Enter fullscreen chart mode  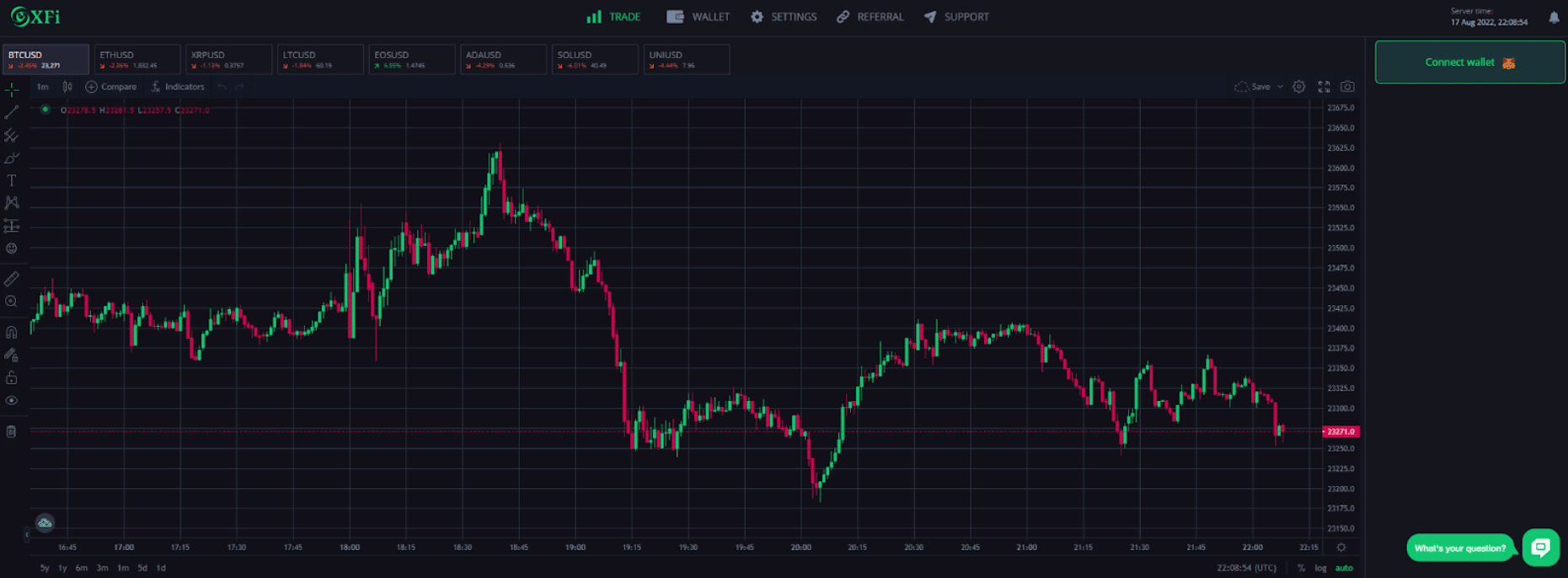point(1324,87)
